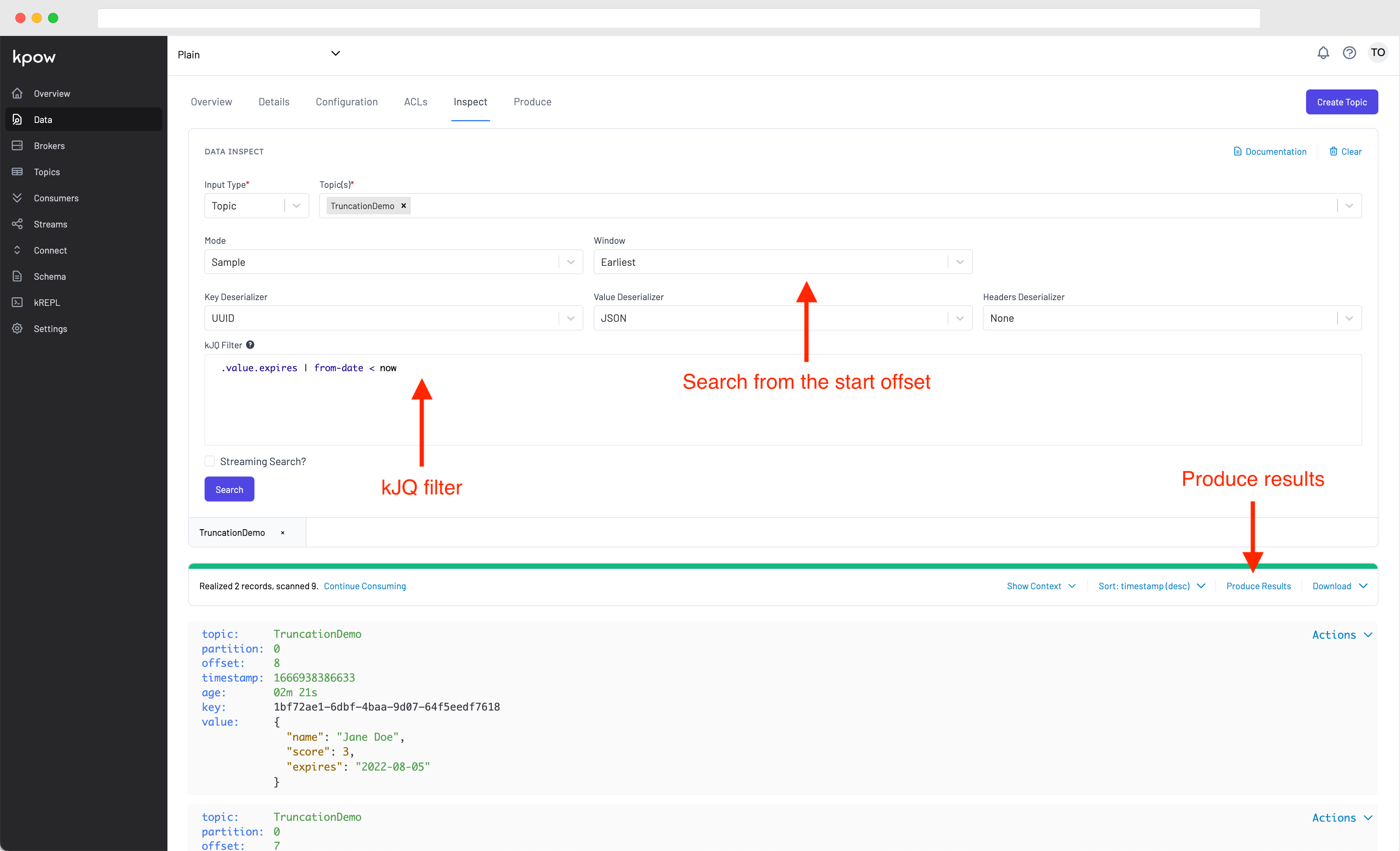Open Settings gear in sidebar
1400x851 pixels.
click(x=50, y=329)
